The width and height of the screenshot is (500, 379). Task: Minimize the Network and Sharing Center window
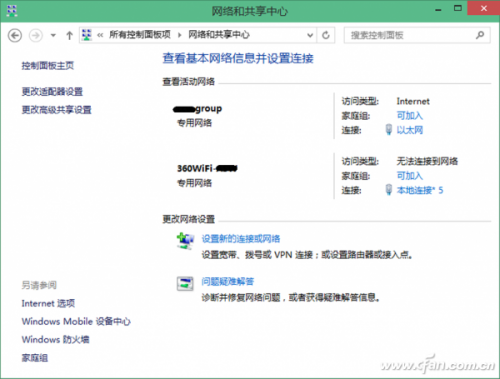[438, 10]
